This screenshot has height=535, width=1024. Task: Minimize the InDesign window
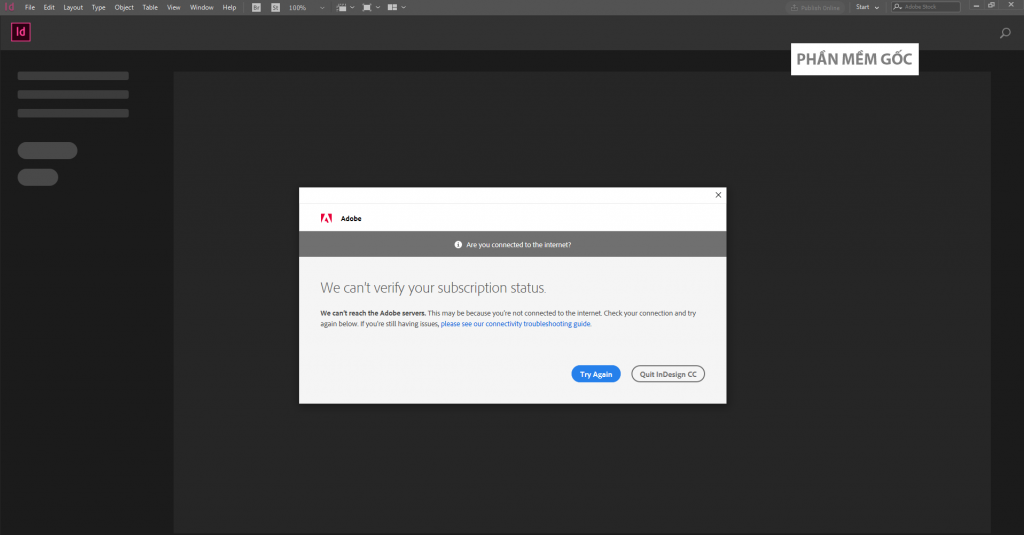click(976, 6)
